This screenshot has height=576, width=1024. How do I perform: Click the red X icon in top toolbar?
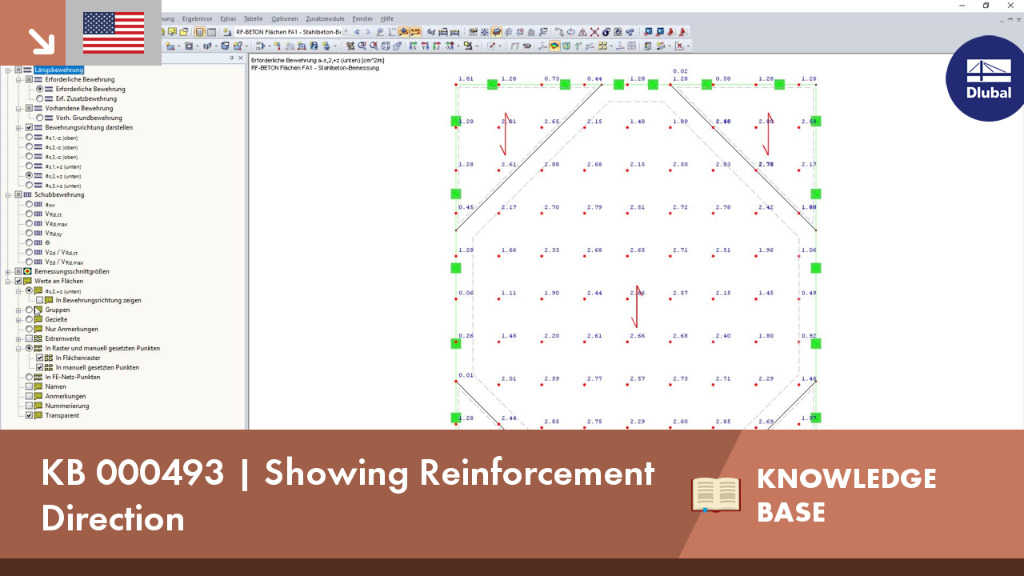tap(594, 32)
